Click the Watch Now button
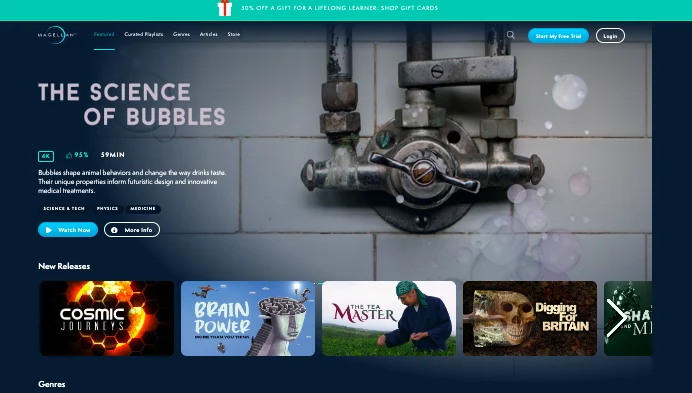 pyautogui.click(x=68, y=230)
